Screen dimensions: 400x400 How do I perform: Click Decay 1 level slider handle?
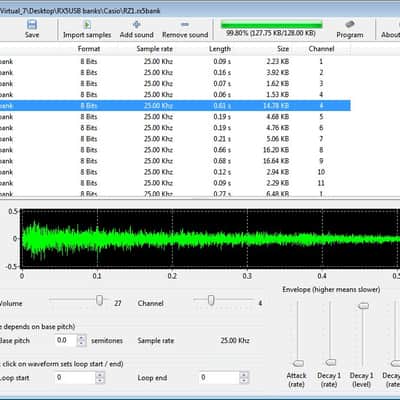pyautogui.click(x=363, y=306)
